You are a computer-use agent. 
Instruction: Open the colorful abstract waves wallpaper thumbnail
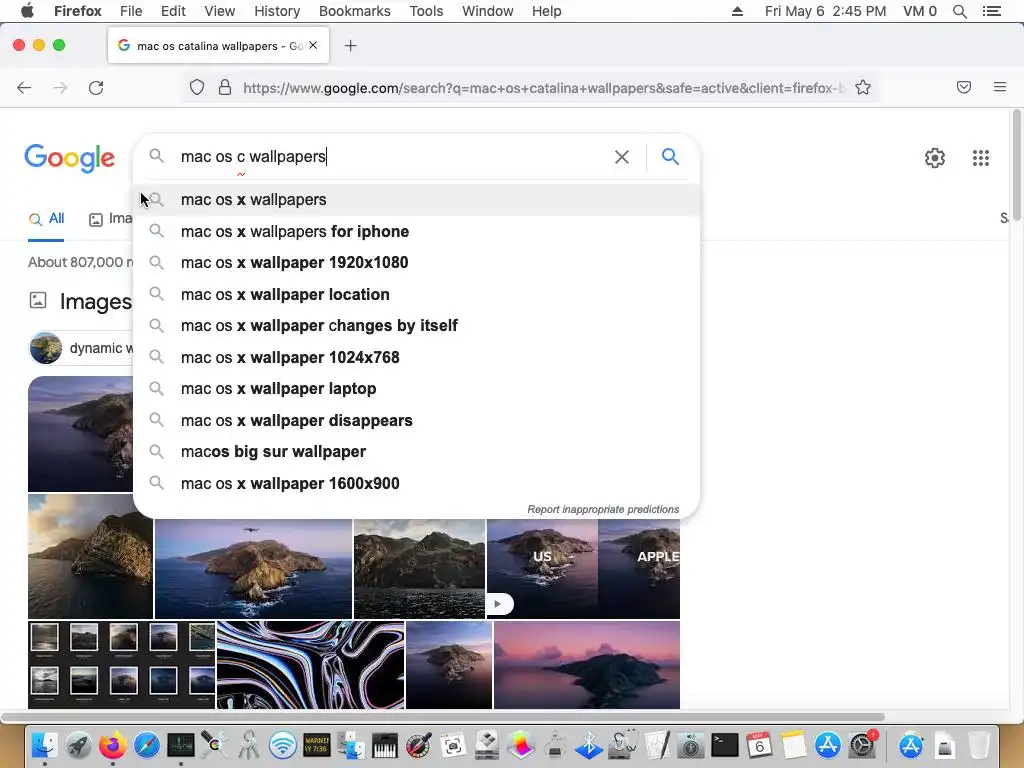click(x=310, y=665)
